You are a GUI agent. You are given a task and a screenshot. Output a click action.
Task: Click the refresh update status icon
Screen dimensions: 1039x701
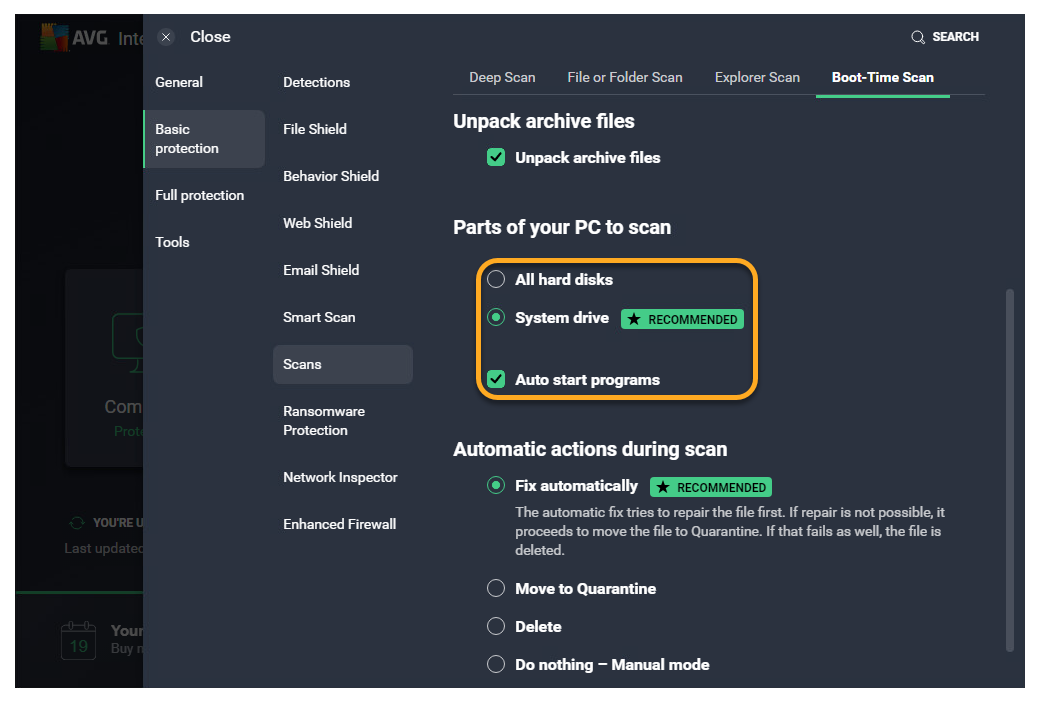[x=76, y=522]
